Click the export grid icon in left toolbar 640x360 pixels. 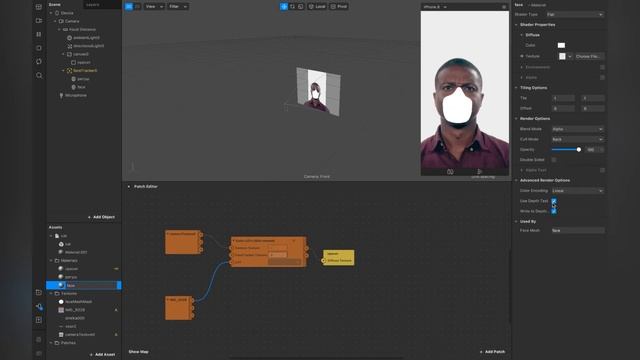39,320
